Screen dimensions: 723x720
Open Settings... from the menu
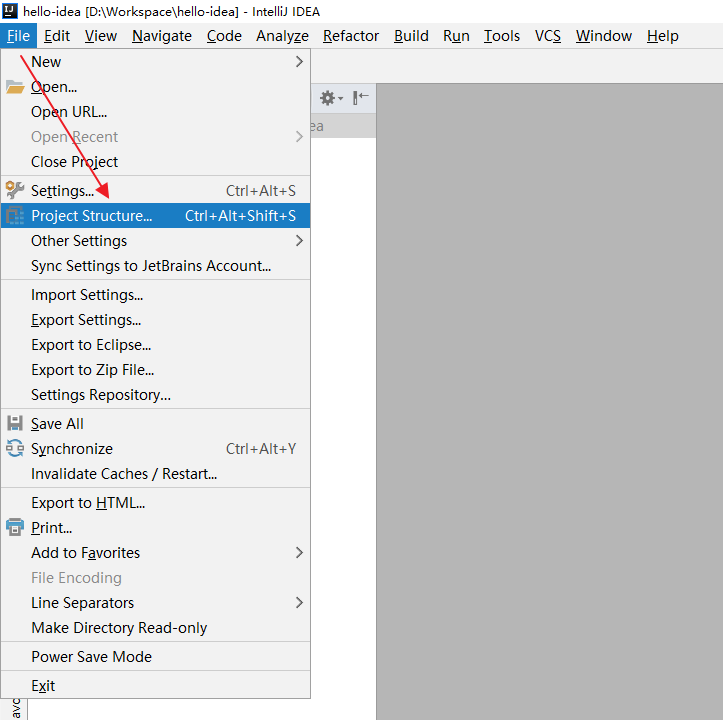155,190
